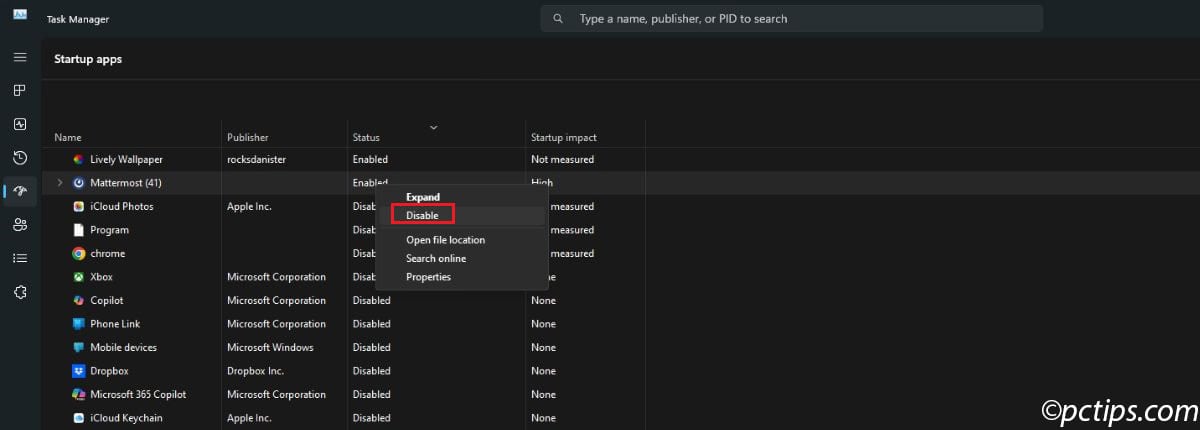Focus the name, publisher, or PID search box

tap(792, 18)
